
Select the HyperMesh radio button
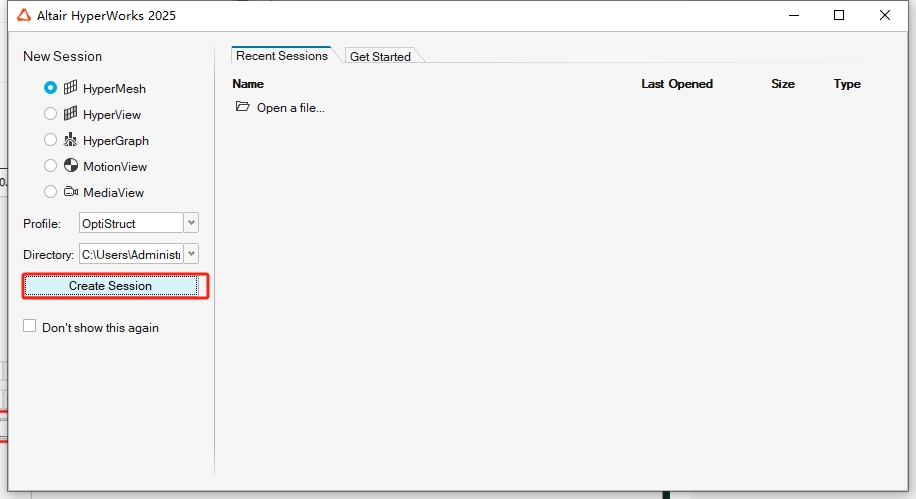[x=50, y=88]
